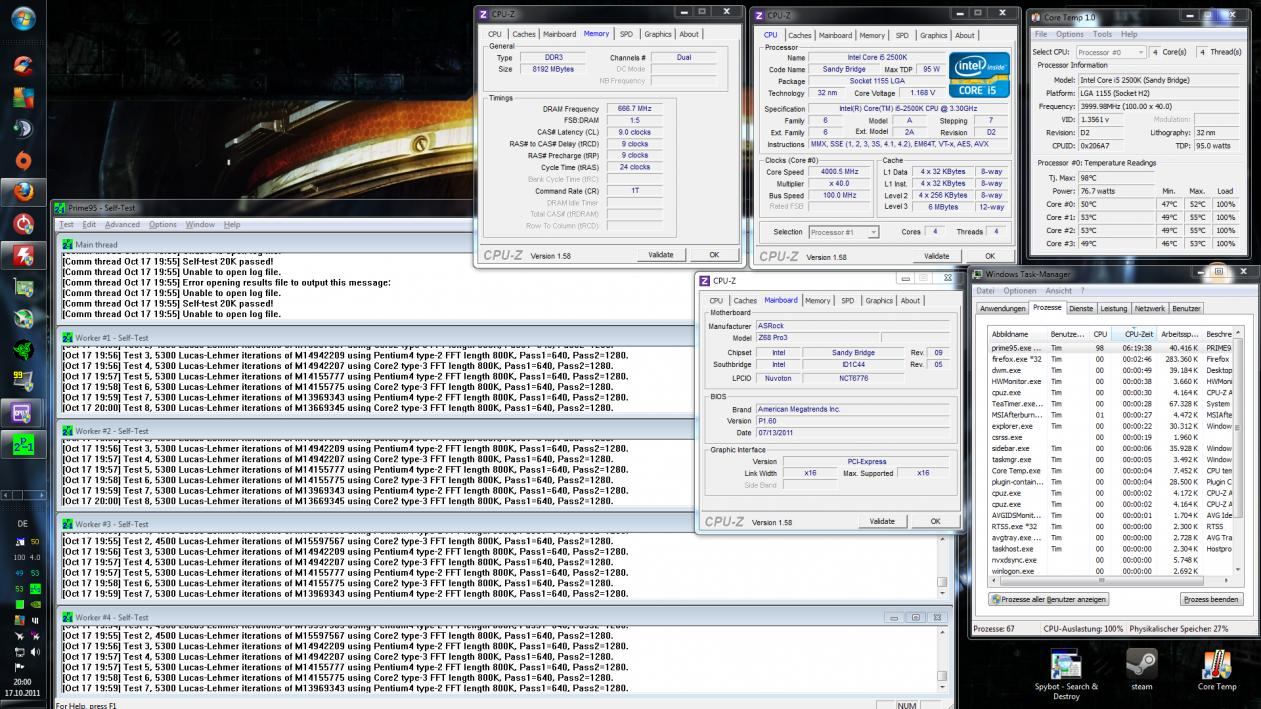1261x709 pixels.
Task: Open the Prime95 Advanced menu
Action: 122,225
